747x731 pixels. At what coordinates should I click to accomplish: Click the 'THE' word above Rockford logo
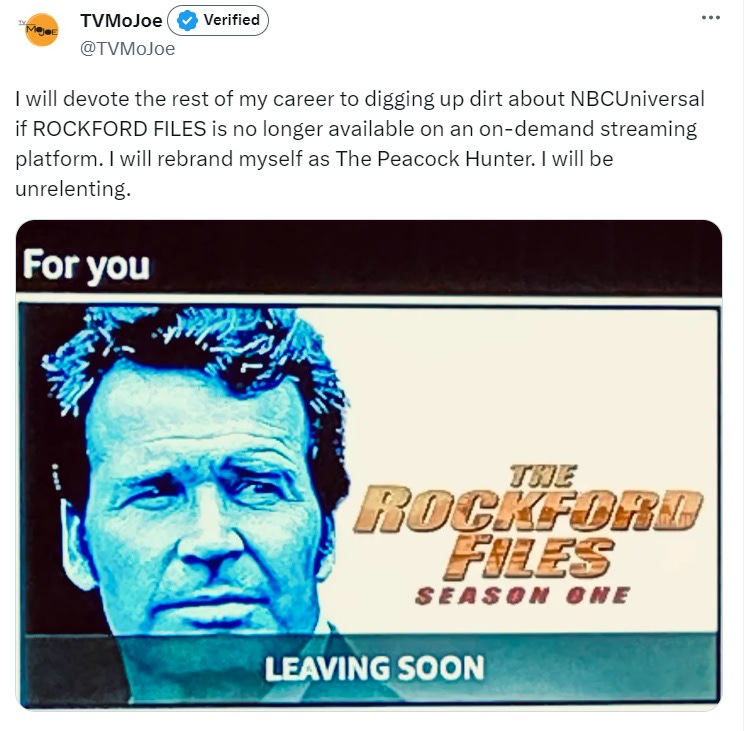(543, 476)
